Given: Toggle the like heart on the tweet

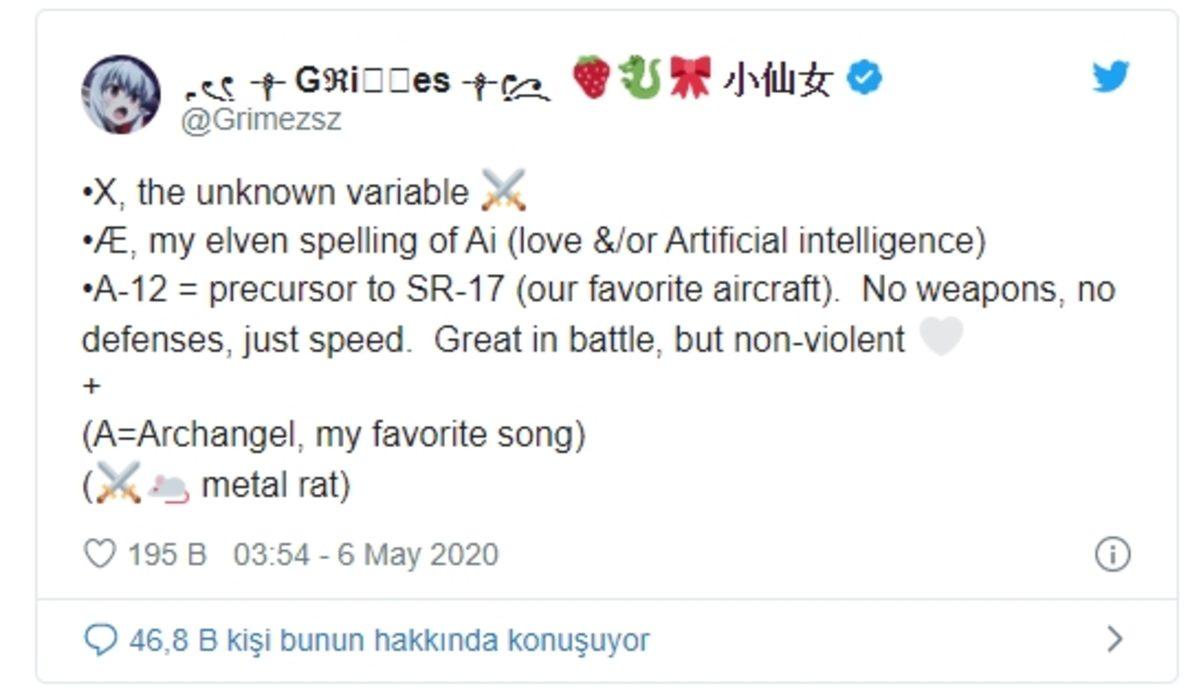Looking at the screenshot, I should (98, 551).
